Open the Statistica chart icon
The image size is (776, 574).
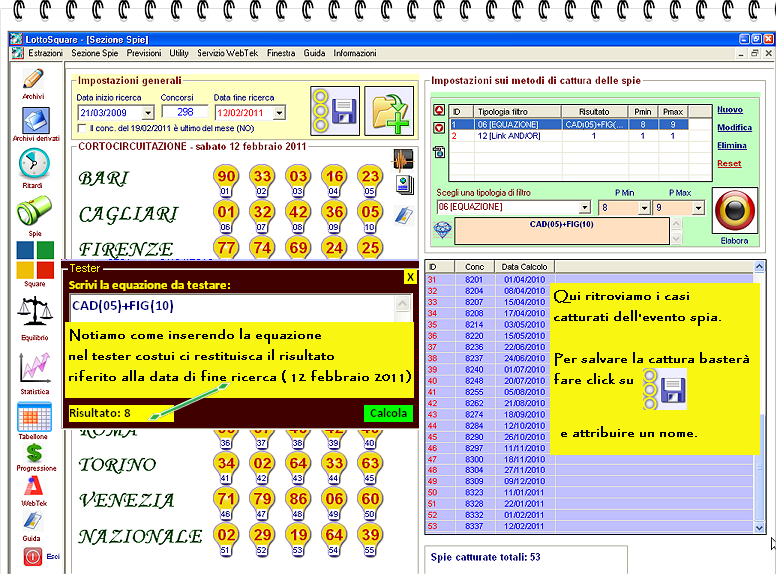coord(35,367)
